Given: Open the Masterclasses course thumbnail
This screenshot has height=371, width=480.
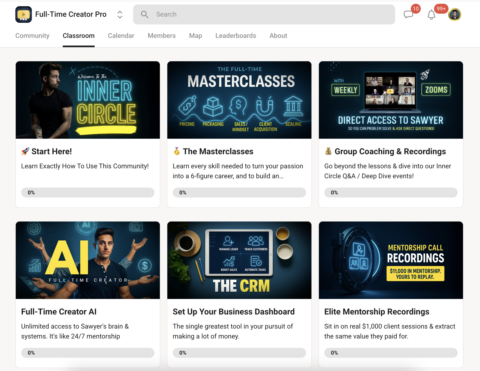Looking at the screenshot, I should pos(239,100).
